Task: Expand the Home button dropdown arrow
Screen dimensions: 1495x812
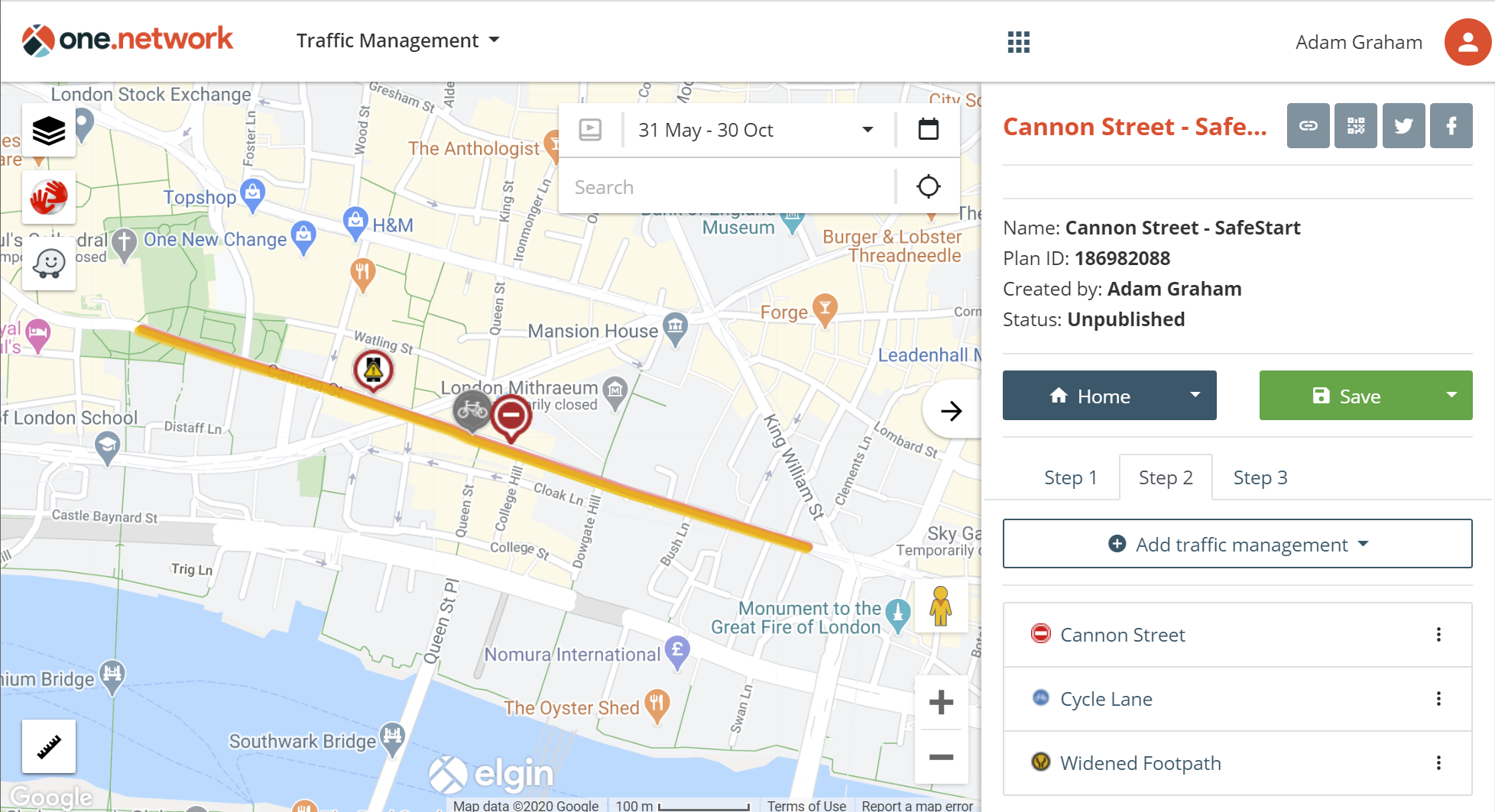Action: (x=1195, y=395)
